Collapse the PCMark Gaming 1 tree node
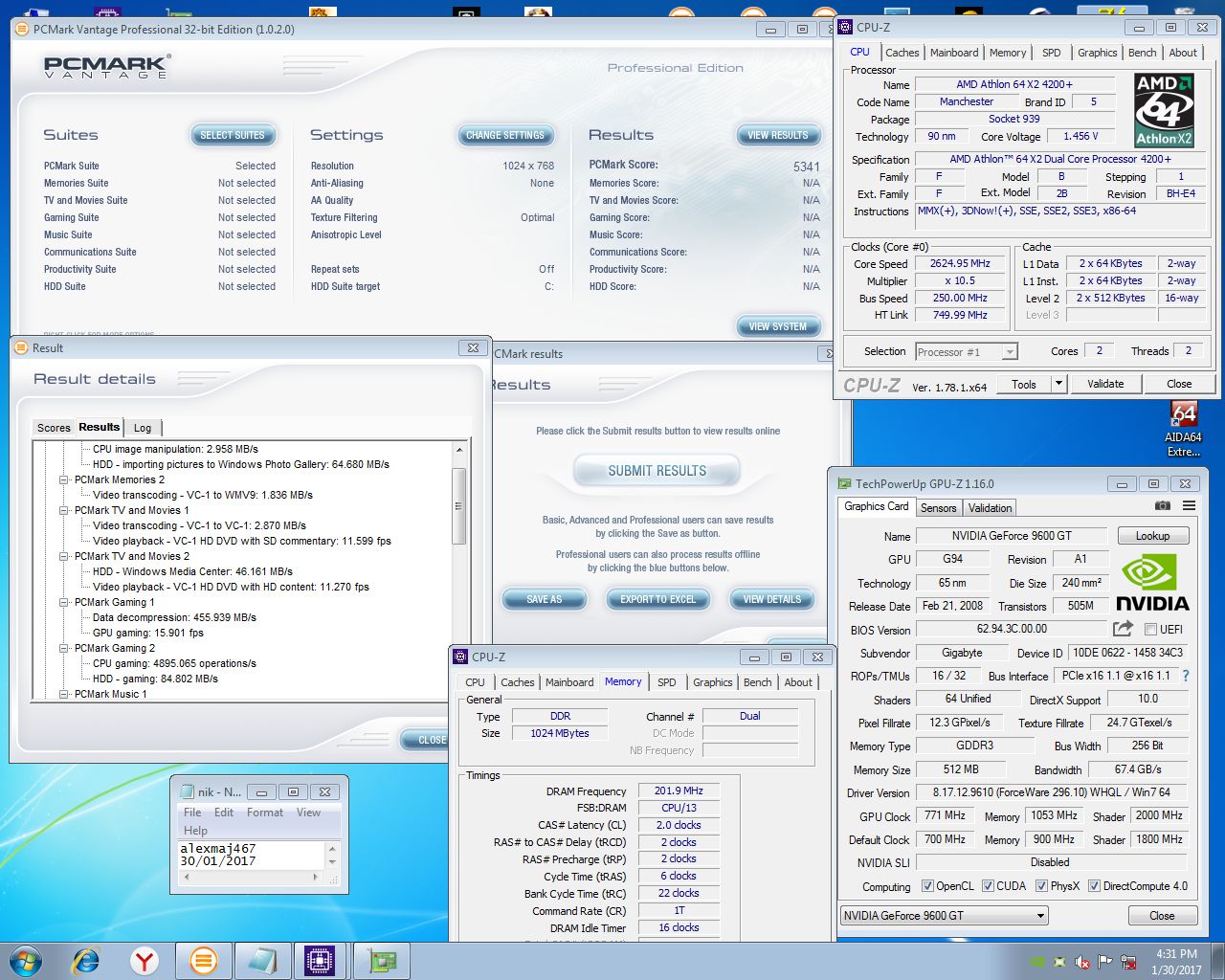The width and height of the screenshot is (1225, 980). 64,602
